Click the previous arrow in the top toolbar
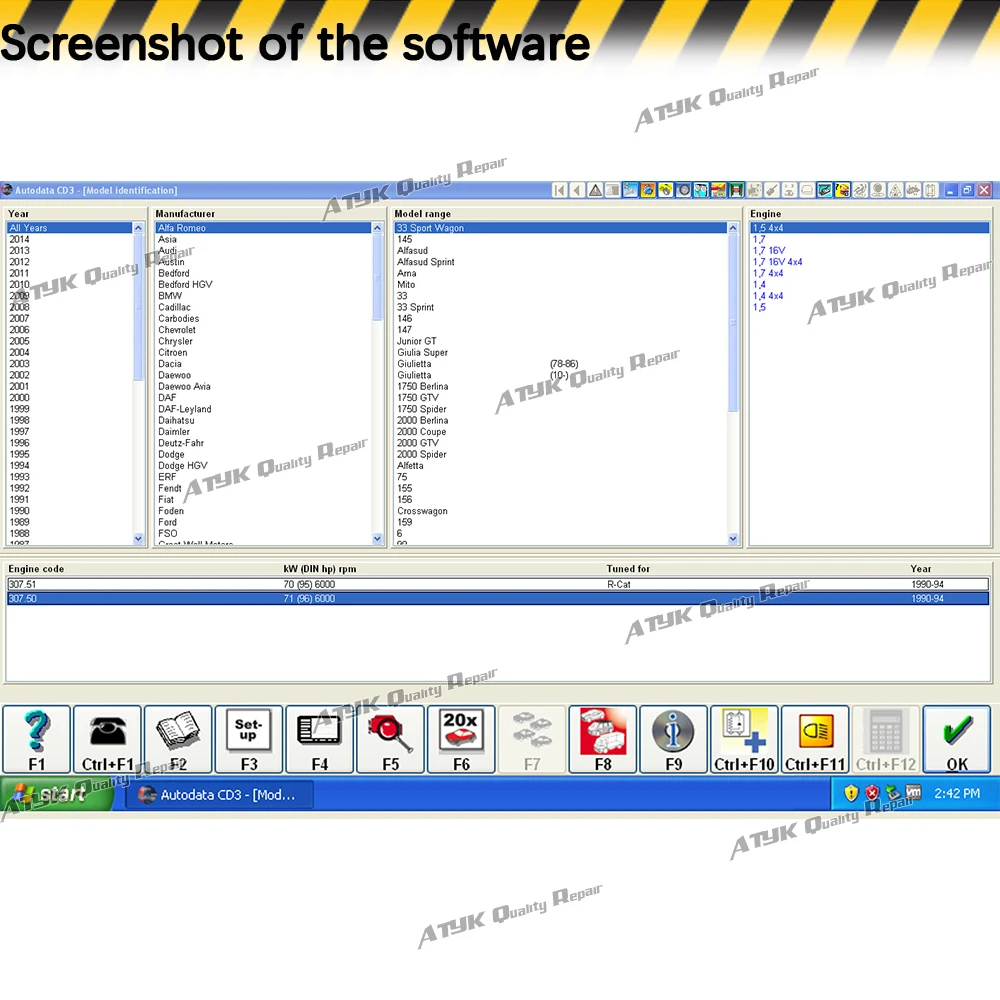 tap(577, 190)
